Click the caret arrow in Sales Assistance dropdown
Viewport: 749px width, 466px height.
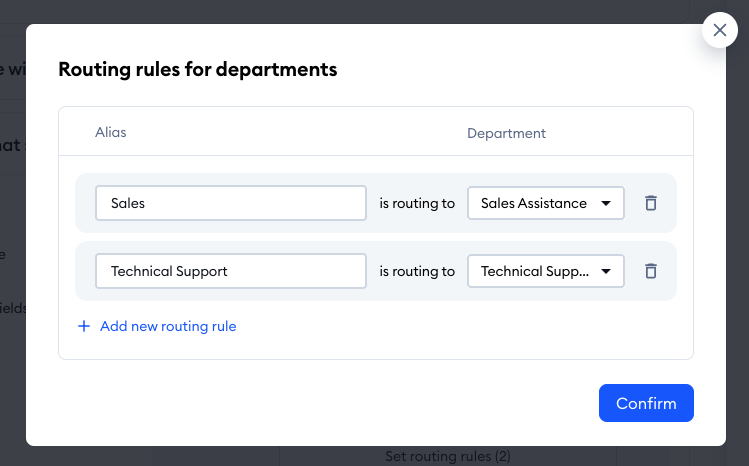[x=606, y=203]
